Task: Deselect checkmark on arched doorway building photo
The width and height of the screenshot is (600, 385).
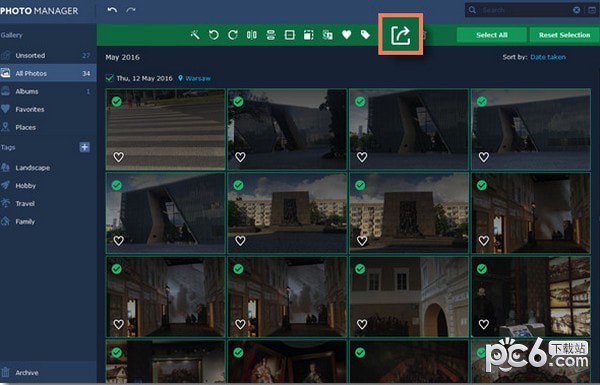Action: [x=360, y=269]
